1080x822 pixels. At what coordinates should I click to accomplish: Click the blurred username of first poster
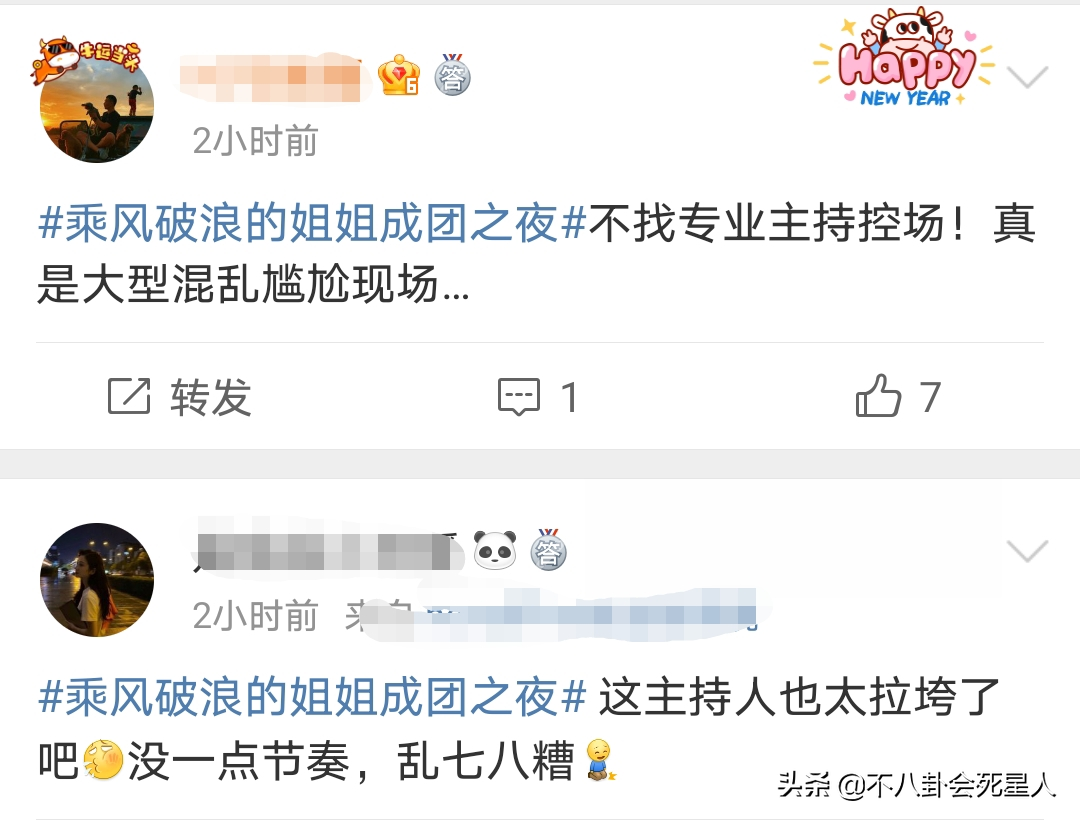pyautogui.click(x=271, y=76)
